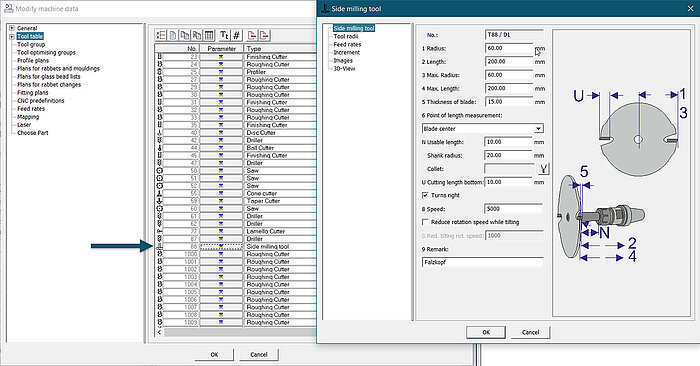Viewport: 700px width, 366px height.
Task: Open the Increment page
Action: tap(346, 52)
